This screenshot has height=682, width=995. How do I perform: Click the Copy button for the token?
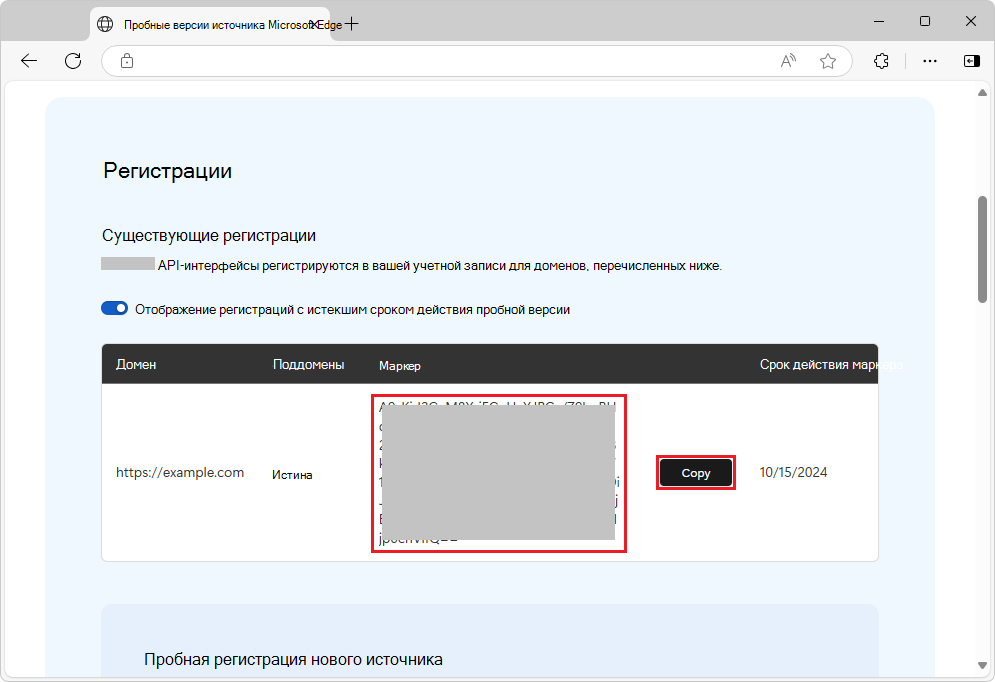tap(695, 471)
